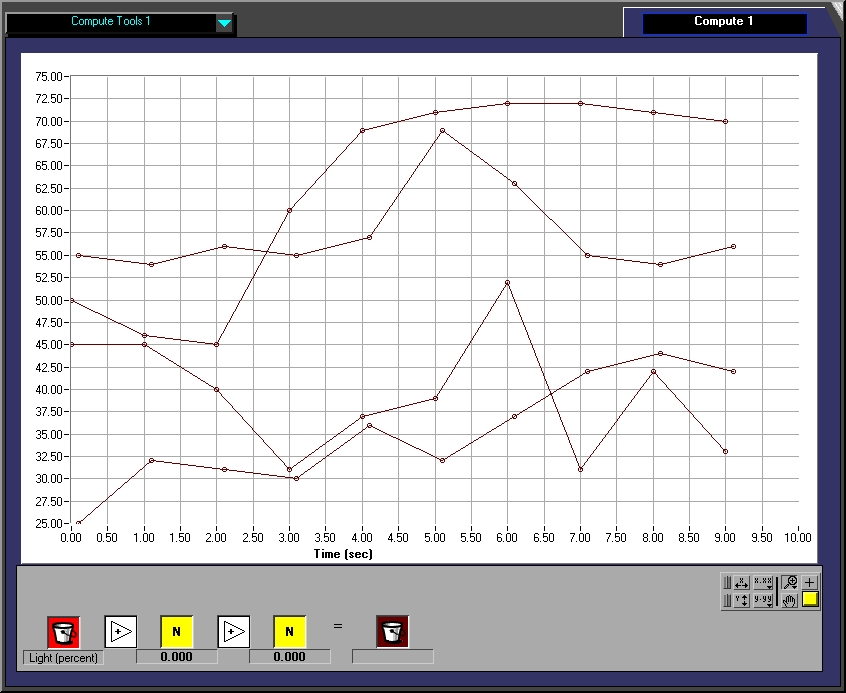
Task: Click the red Light sensor bucket icon
Action: pyautogui.click(x=63, y=631)
